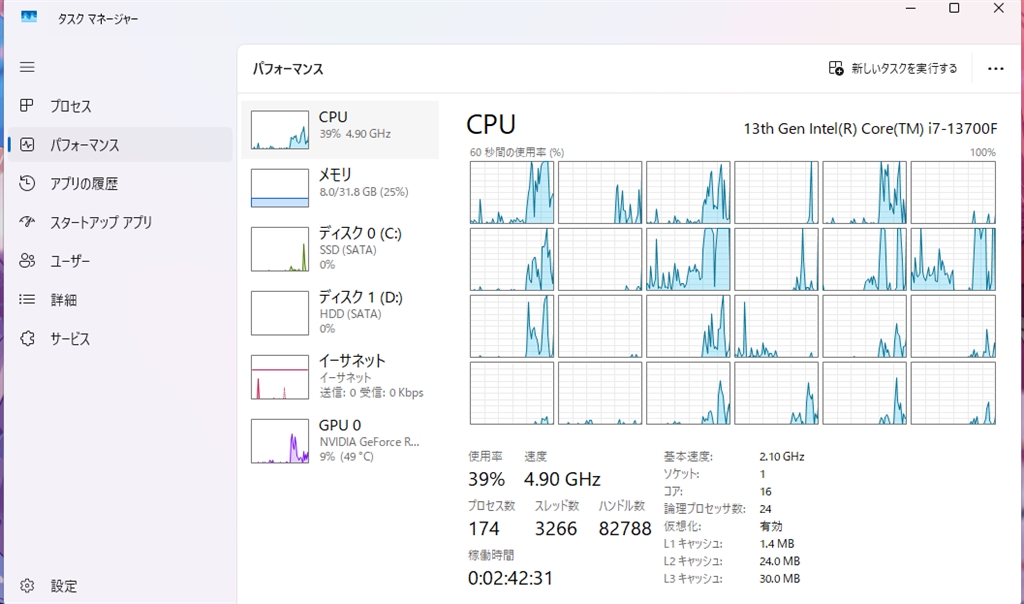Viewport: 1024px width, 604px height.
Task: Open the サービス puzzle icon
Action: [x=28, y=339]
